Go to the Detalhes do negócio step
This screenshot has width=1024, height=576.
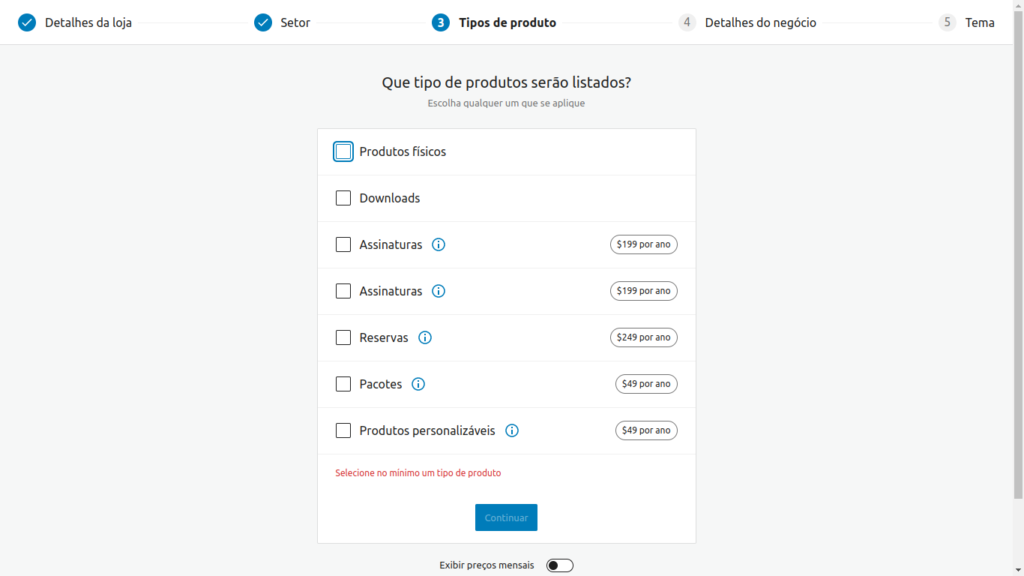[762, 22]
